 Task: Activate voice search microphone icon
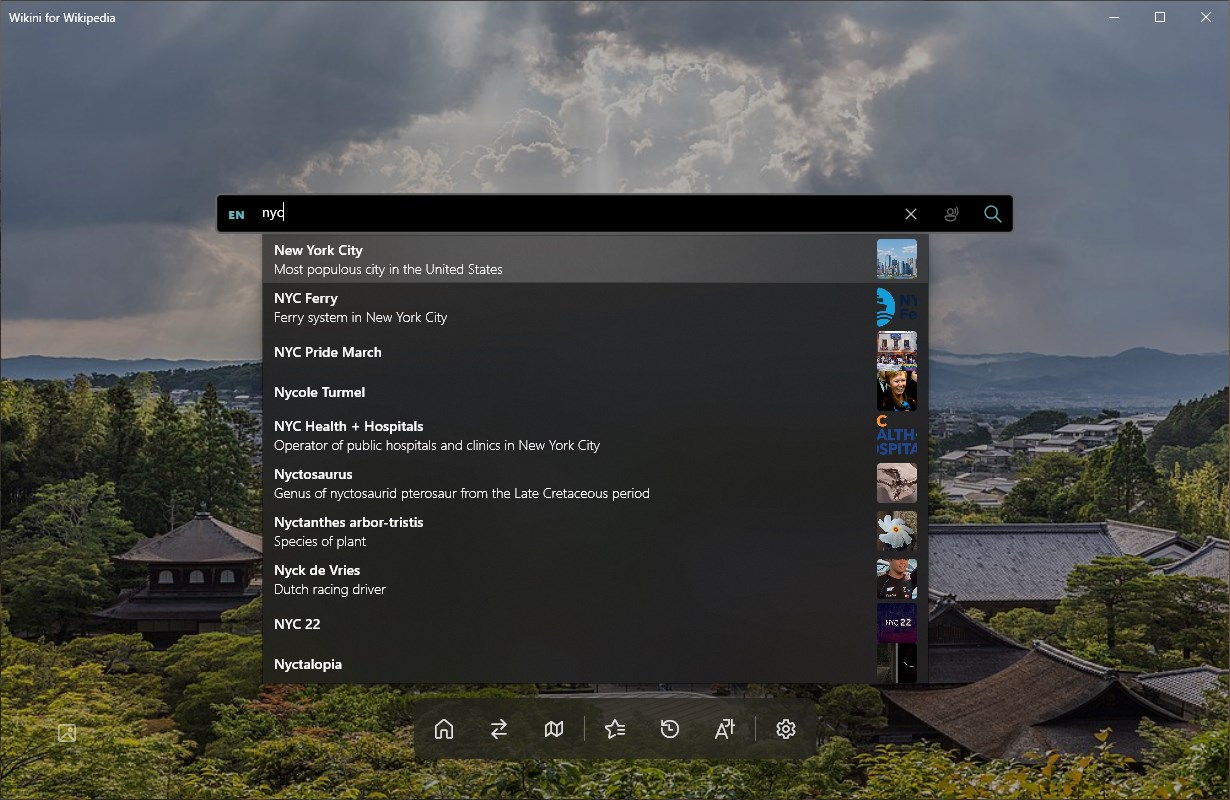click(951, 214)
